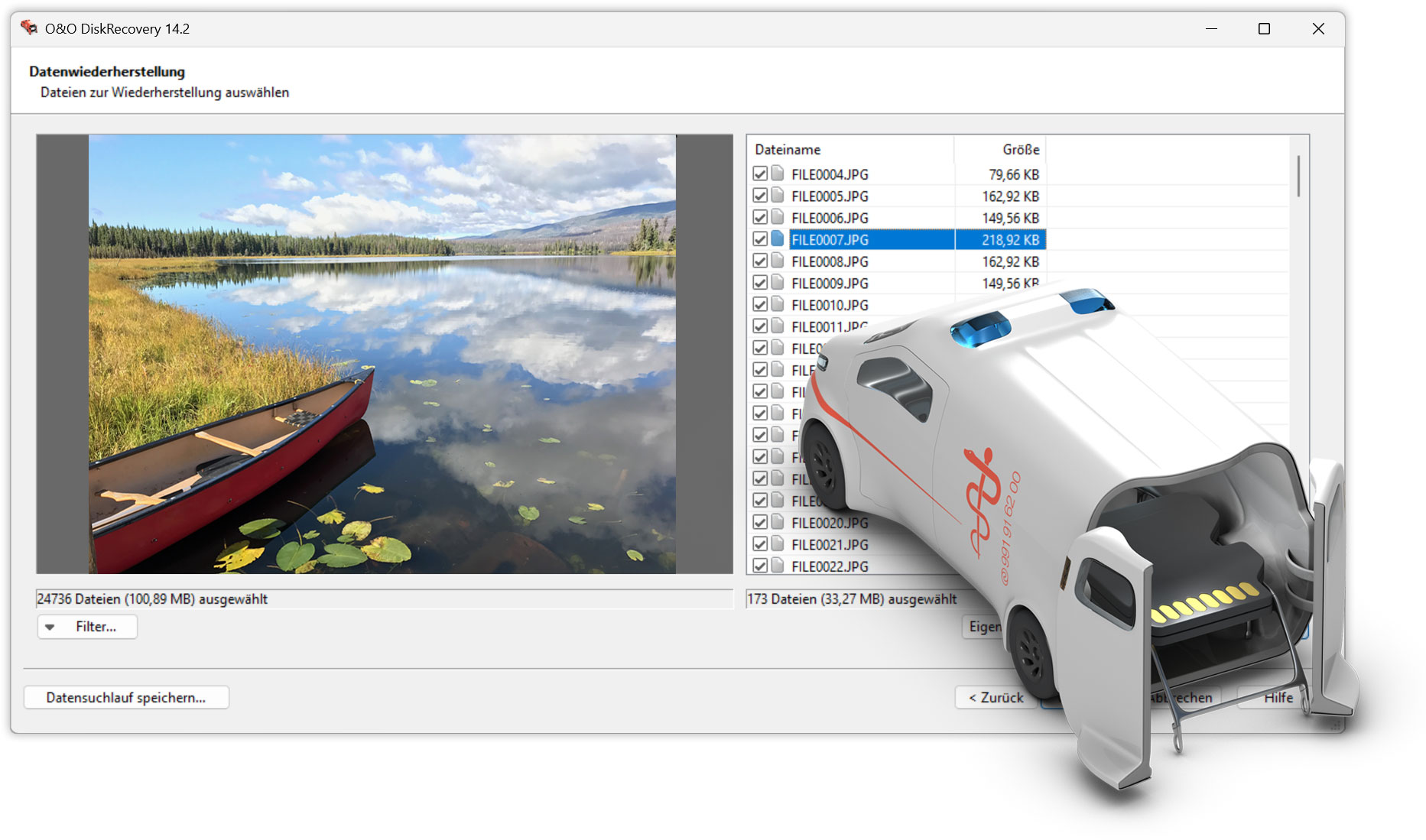
Task: Uncheck FILE0004.JPG from recovery selection
Action: tap(760, 174)
